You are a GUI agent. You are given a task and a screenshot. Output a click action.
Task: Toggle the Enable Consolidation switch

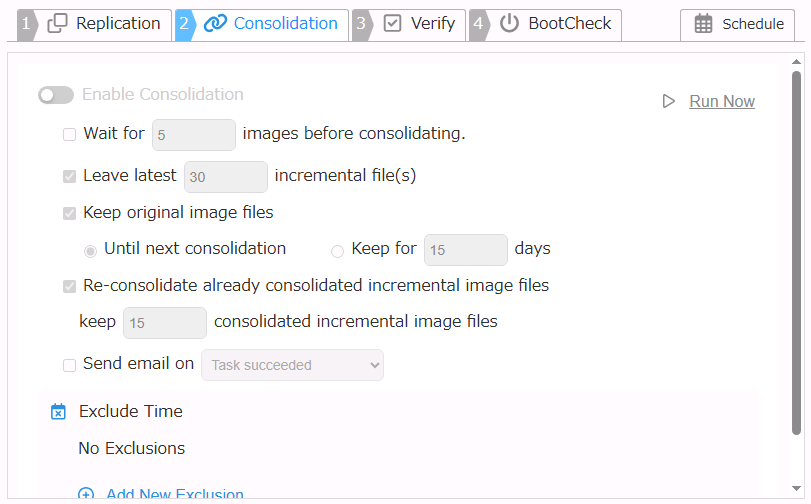click(x=56, y=95)
